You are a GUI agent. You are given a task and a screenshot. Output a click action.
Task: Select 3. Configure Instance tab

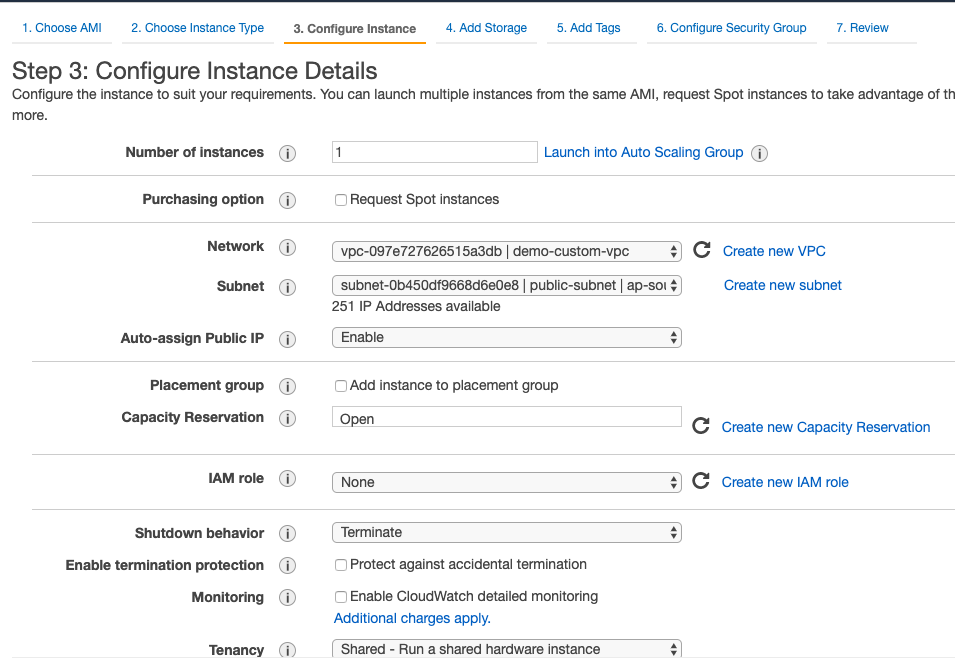pyautogui.click(x=354, y=29)
